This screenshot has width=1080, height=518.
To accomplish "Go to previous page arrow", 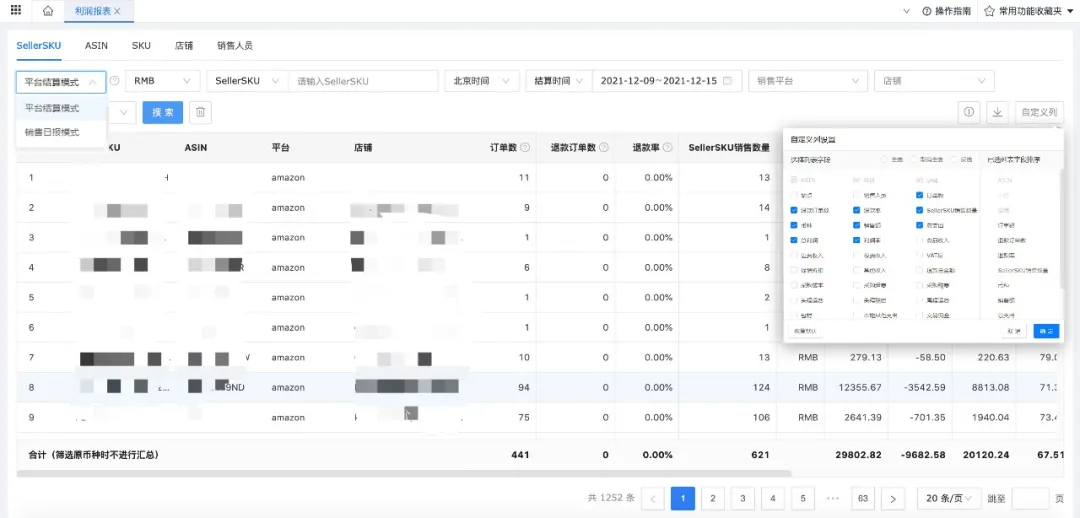I will point(653,498).
